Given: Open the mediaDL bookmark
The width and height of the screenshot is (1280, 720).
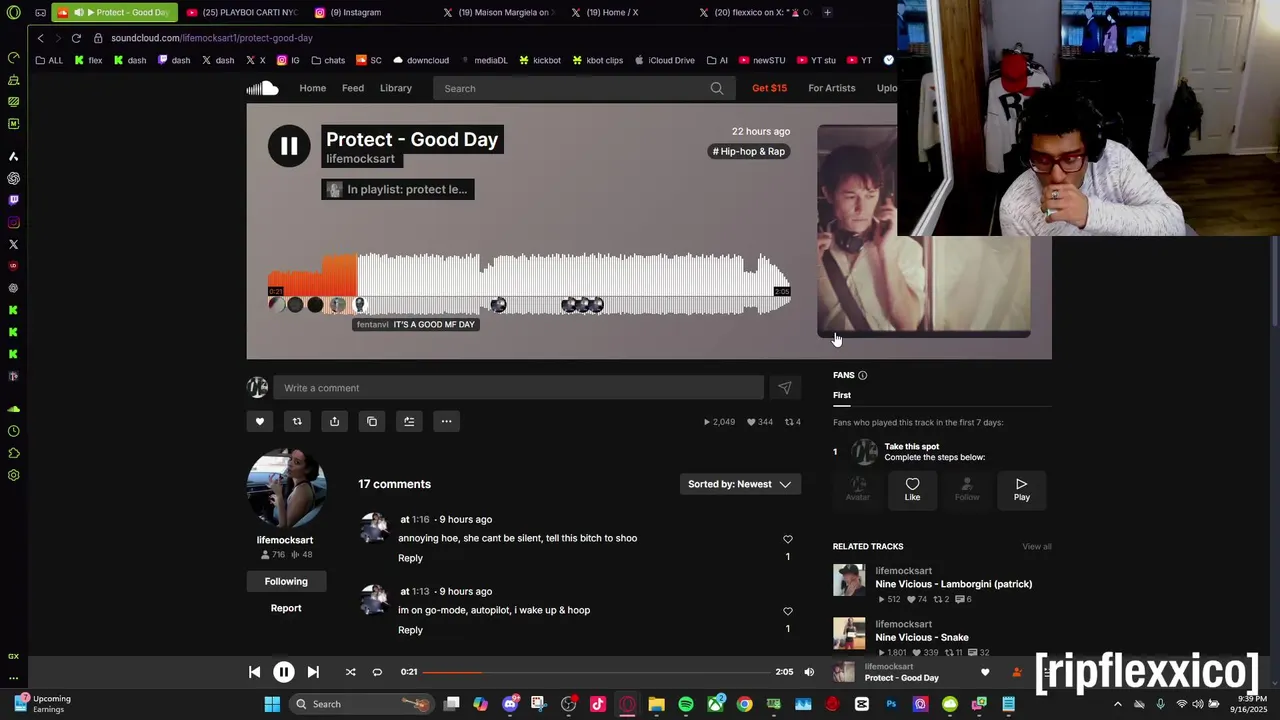Looking at the screenshot, I should coord(483,60).
